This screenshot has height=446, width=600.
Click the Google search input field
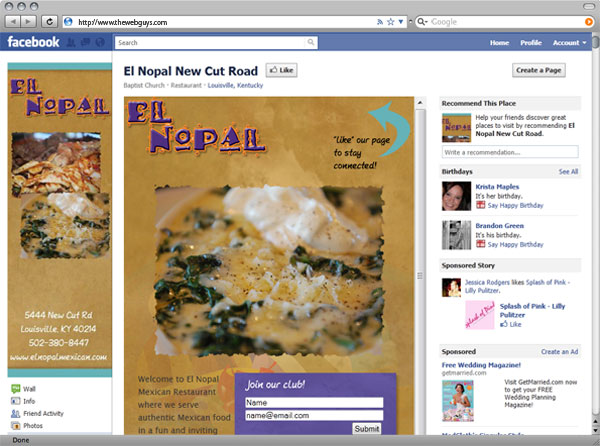pos(505,22)
